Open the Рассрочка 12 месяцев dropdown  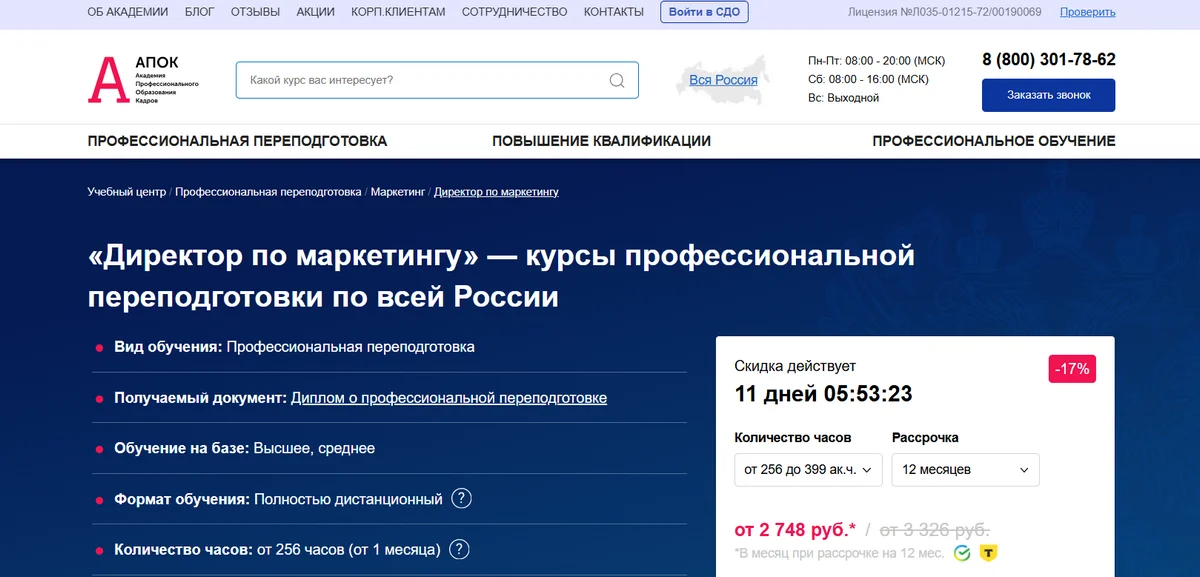[x=965, y=469]
